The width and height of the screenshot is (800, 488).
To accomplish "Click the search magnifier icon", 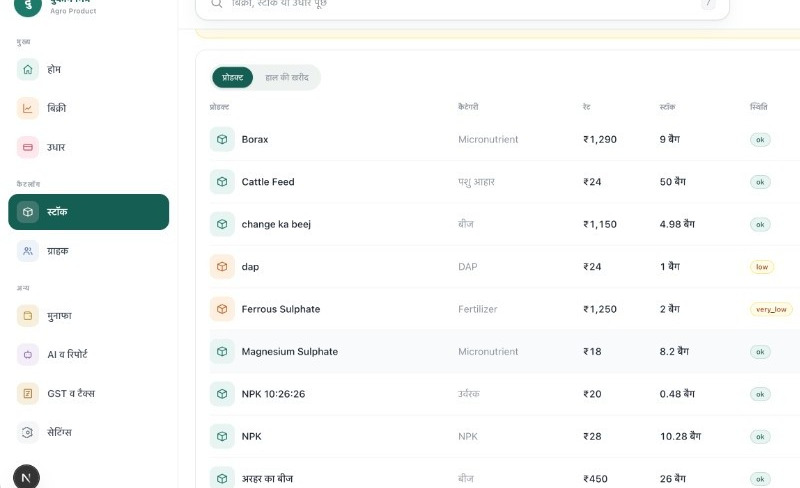I will point(217,4).
